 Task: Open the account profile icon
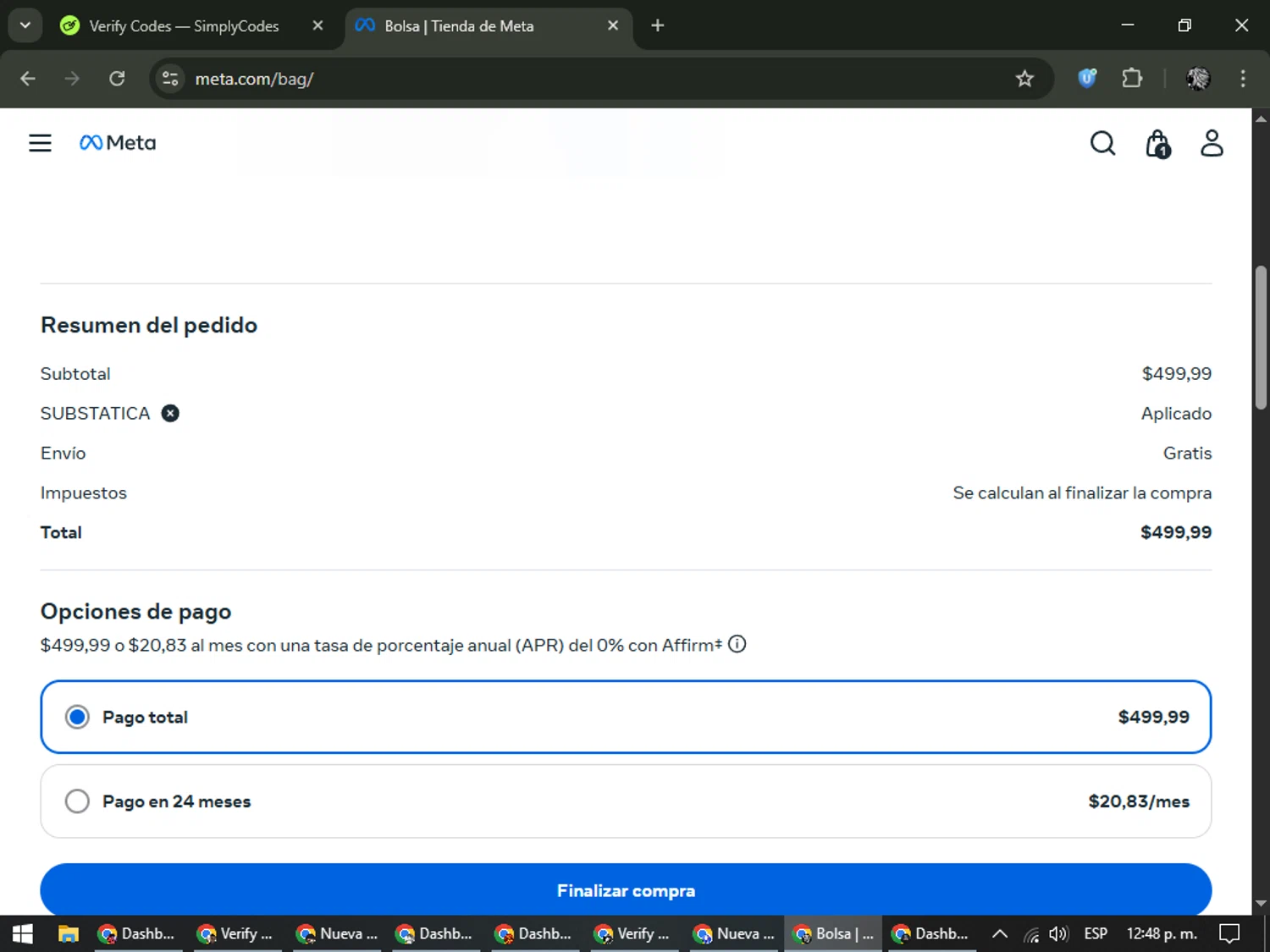(1212, 143)
